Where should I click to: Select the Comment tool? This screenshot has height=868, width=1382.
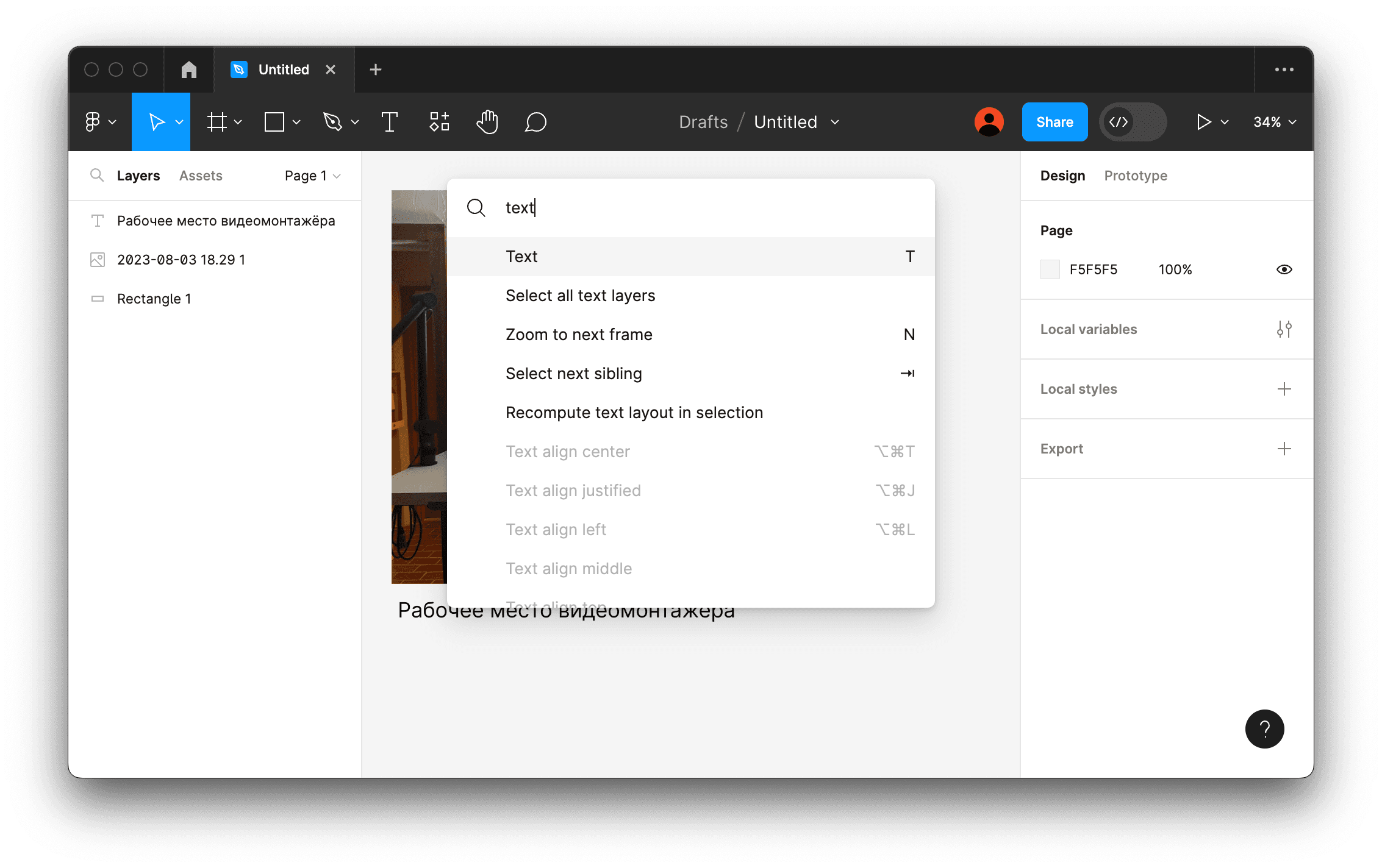pos(536,122)
